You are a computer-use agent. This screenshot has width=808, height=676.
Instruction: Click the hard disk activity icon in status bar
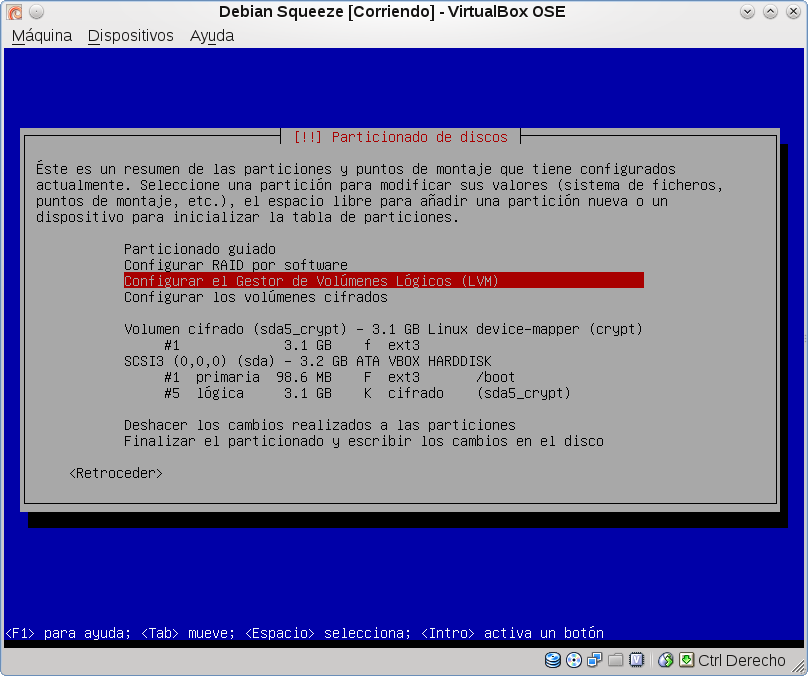(553, 660)
